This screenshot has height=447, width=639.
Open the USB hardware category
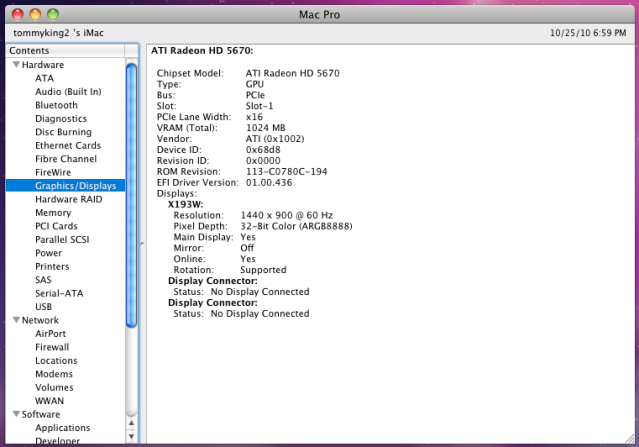click(x=44, y=307)
